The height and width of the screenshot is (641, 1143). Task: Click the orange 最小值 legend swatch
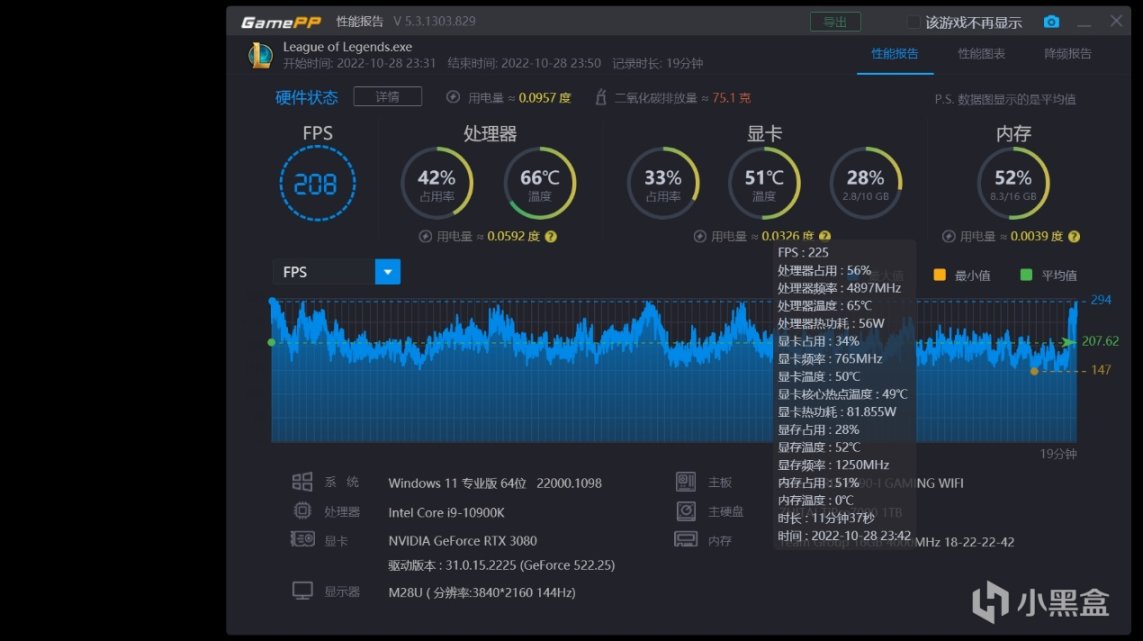tap(940, 275)
